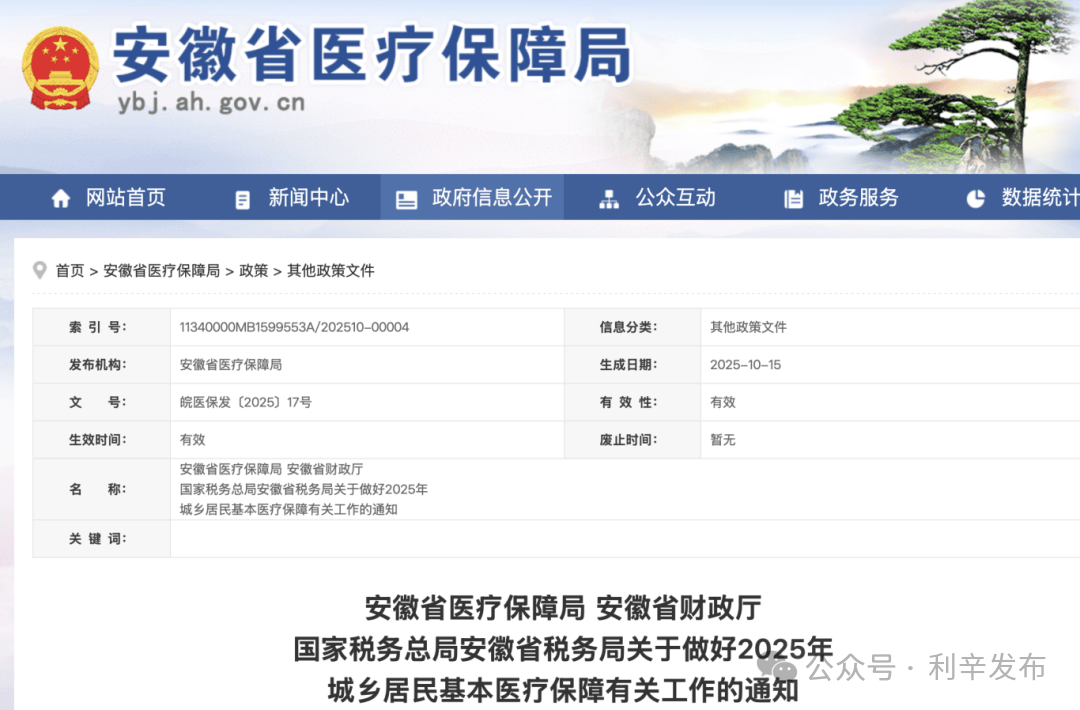Click the news document icon beside 新闻中心
Screen dimensions: 1080x710
[241, 196]
